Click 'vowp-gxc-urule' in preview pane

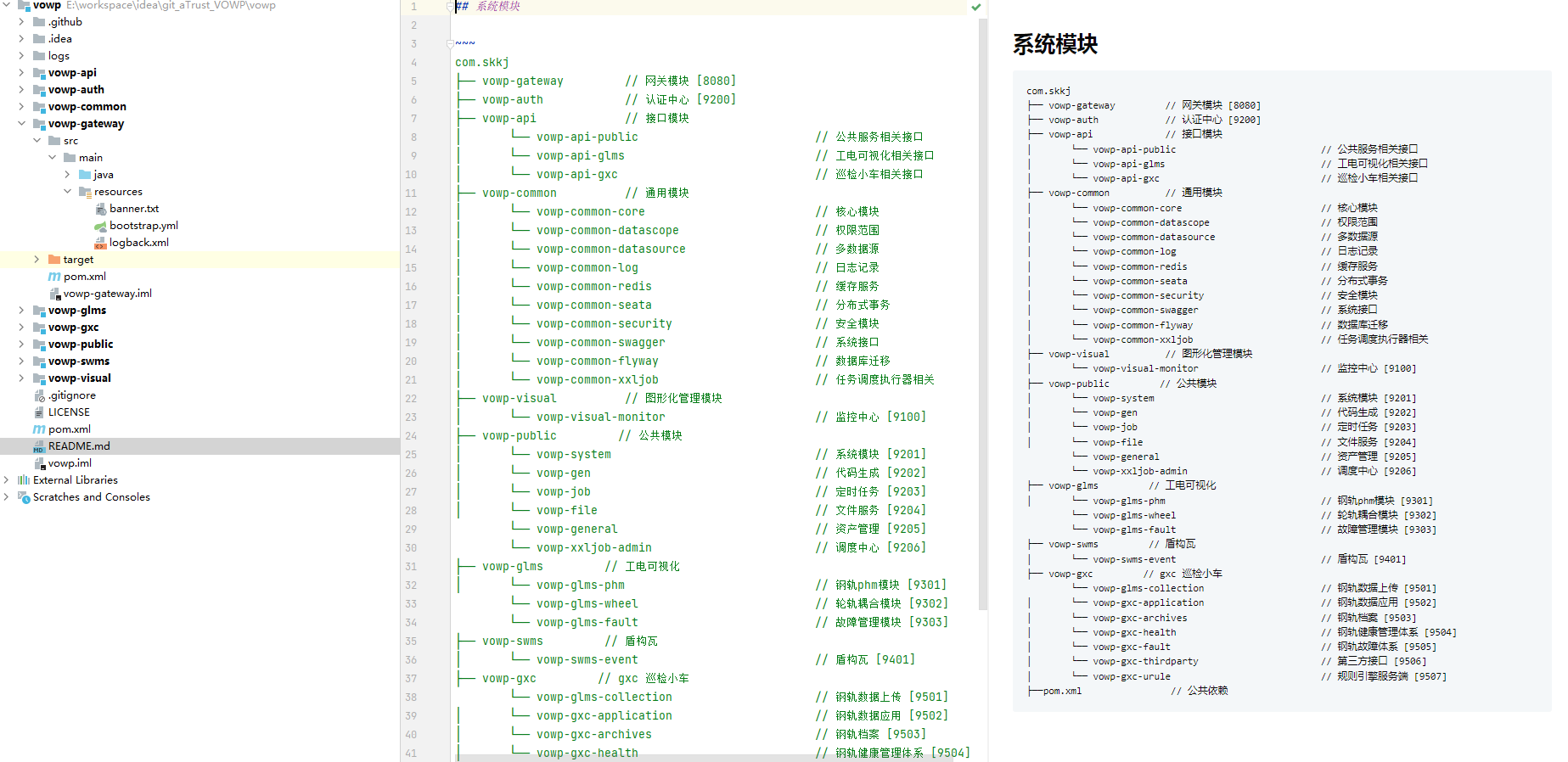[1132, 677]
